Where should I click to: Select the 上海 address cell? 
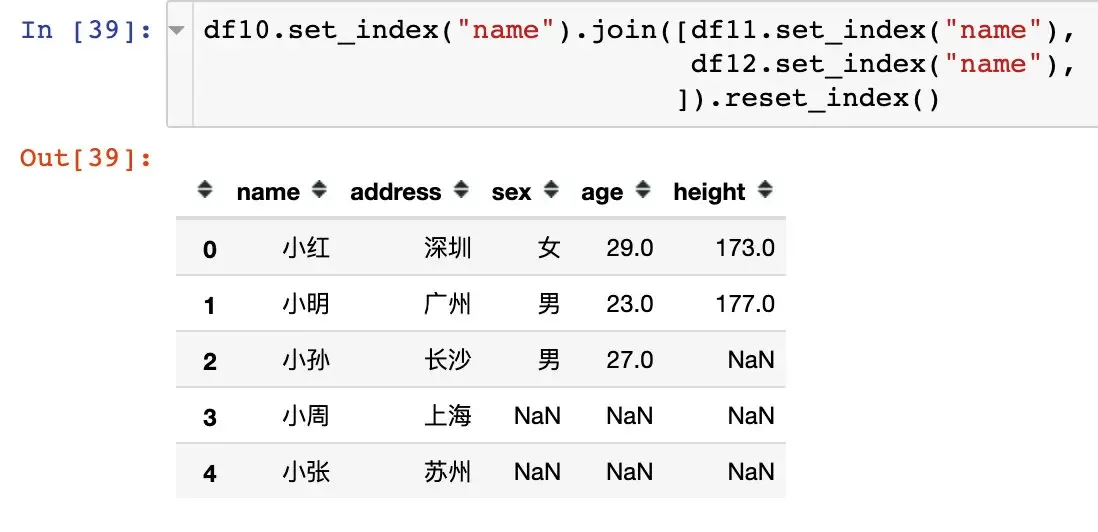point(447,416)
